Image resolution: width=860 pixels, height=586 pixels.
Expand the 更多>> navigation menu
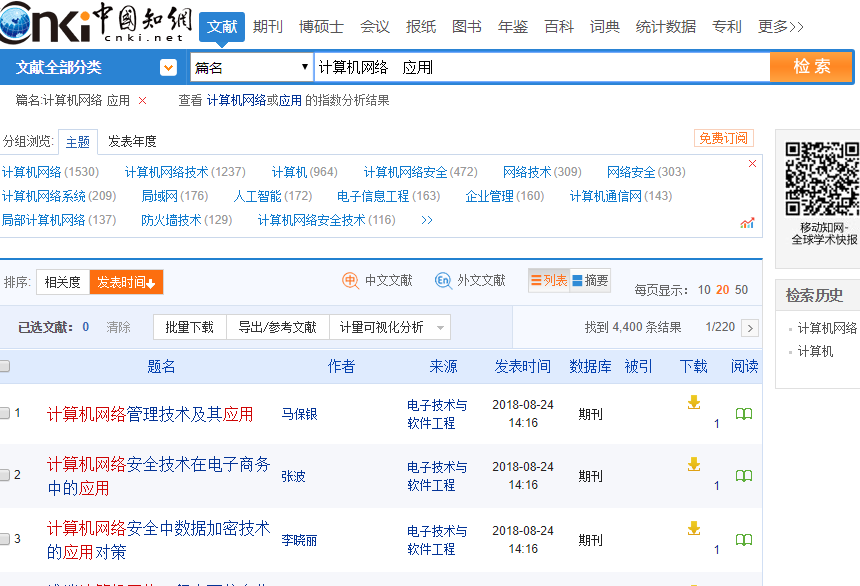coord(780,26)
